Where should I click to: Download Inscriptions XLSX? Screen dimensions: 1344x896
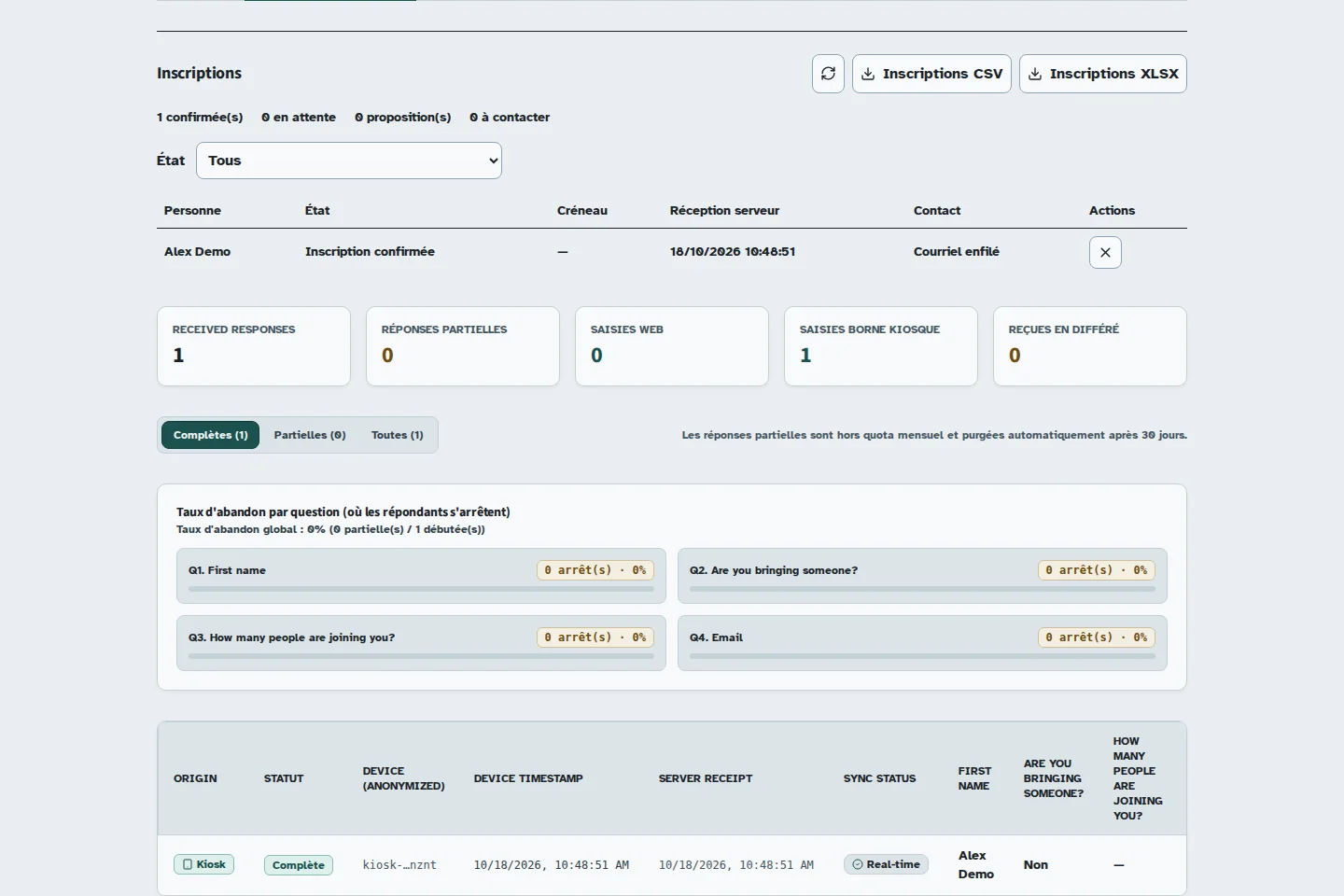pos(1103,74)
